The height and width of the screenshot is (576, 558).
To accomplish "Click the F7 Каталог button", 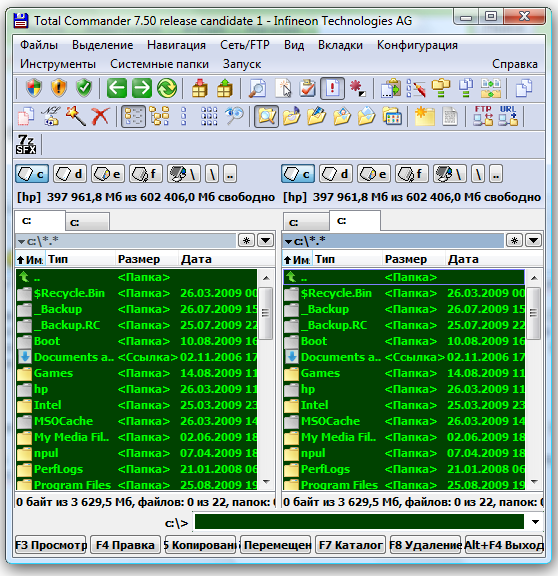I will coord(350,545).
